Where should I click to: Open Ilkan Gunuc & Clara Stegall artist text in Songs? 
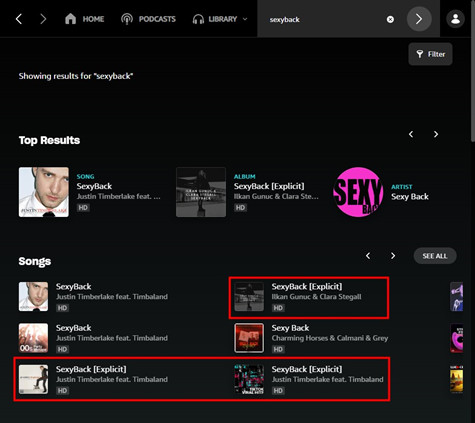pyautogui.click(x=316, y=297)
